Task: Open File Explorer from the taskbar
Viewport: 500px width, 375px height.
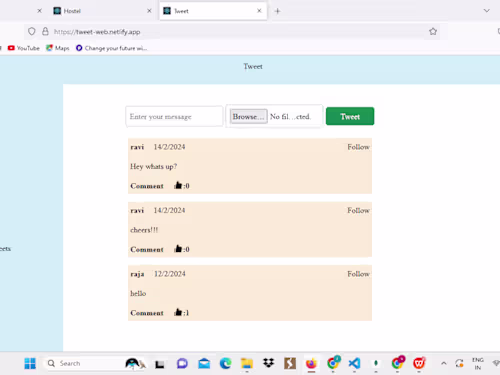Action: coord(247,363)
